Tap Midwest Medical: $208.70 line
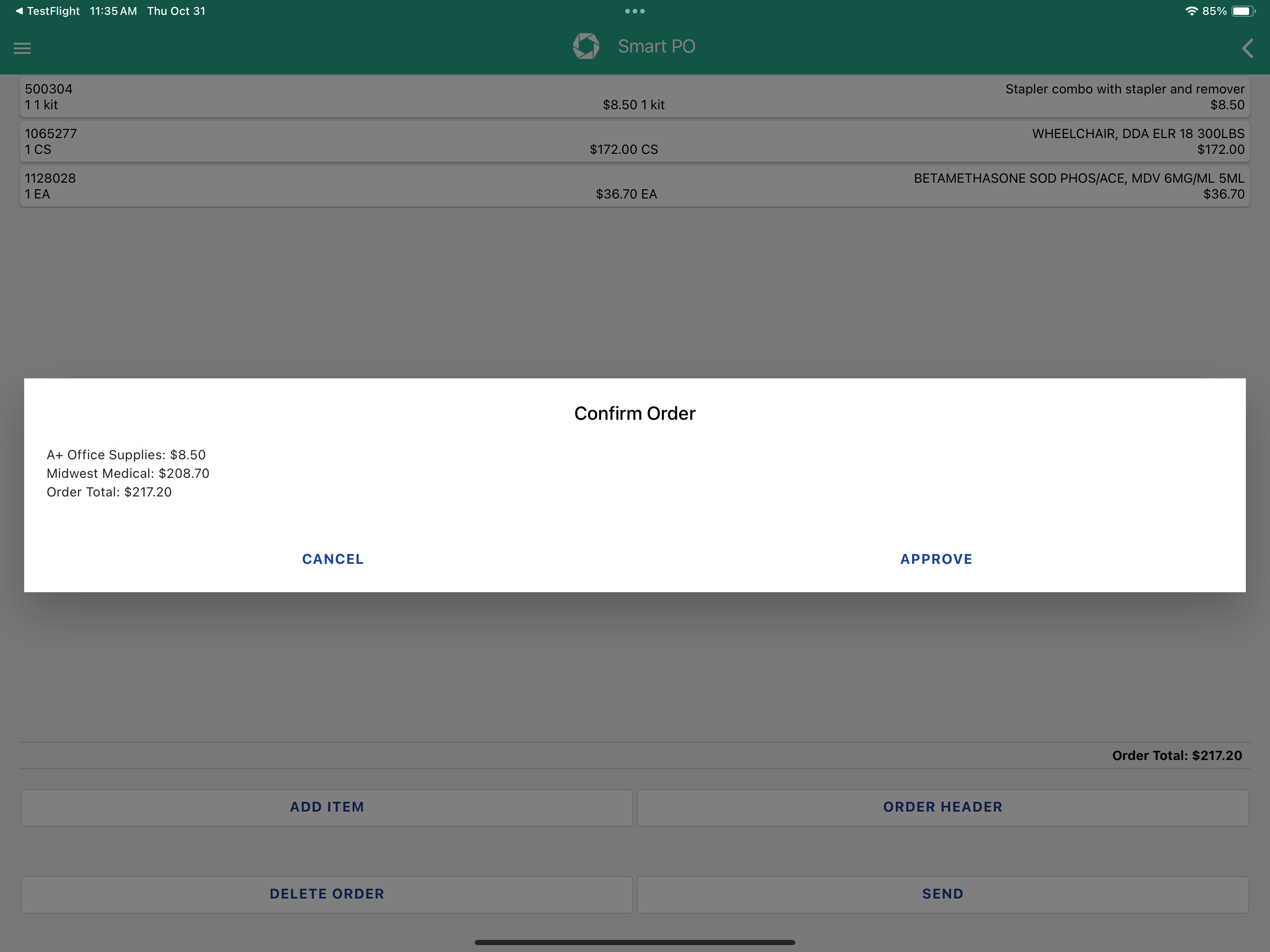The image size is (1270, 952). 128,474
